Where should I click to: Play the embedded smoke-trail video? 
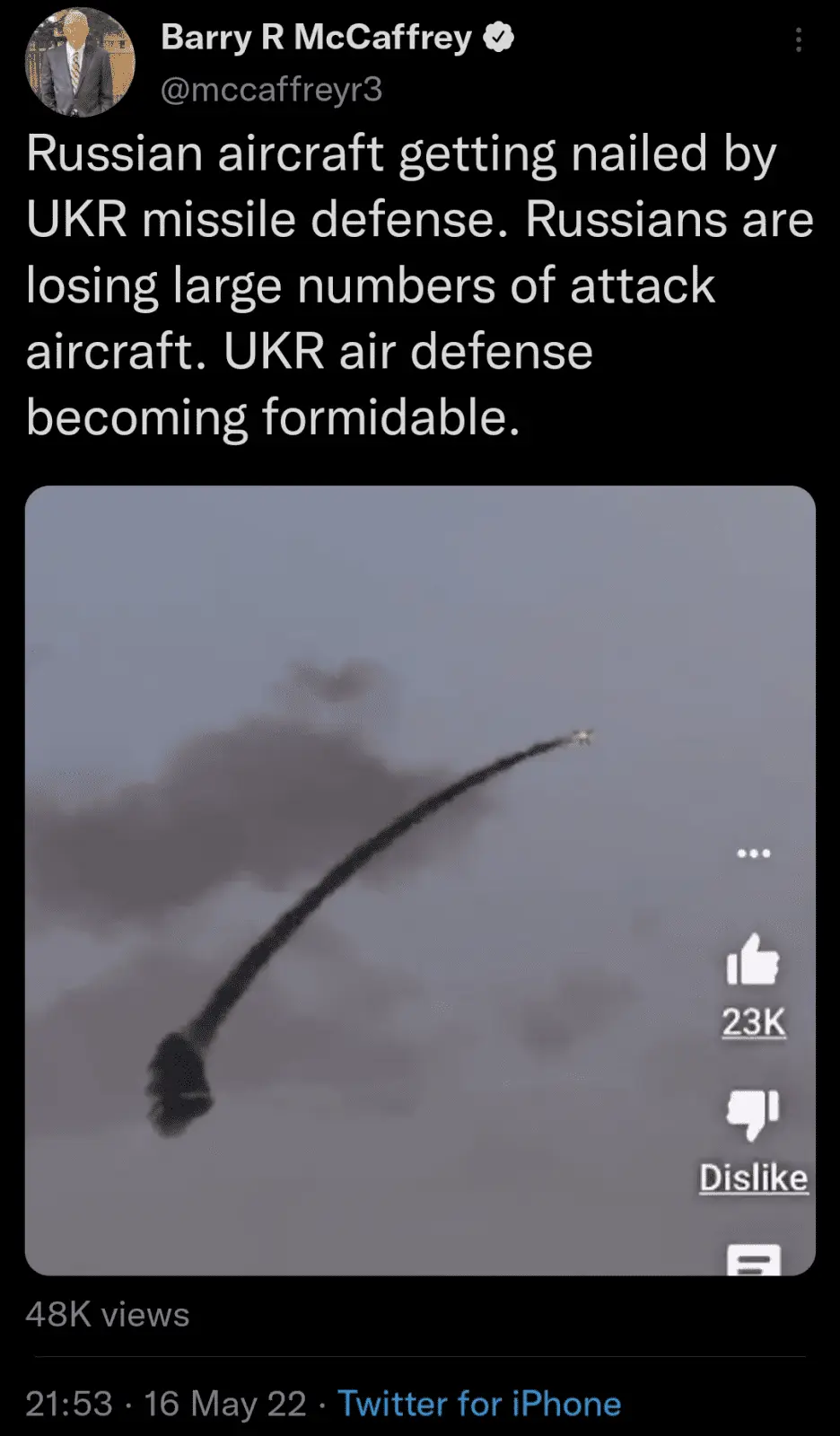tap(420, 880)
